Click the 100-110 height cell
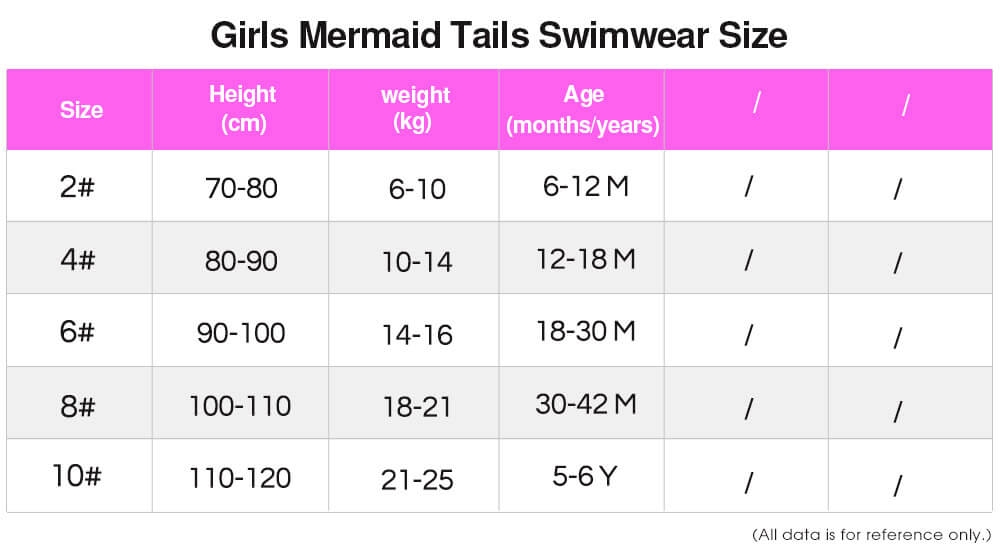The image size is (1000, 550). tap(240, 406)
